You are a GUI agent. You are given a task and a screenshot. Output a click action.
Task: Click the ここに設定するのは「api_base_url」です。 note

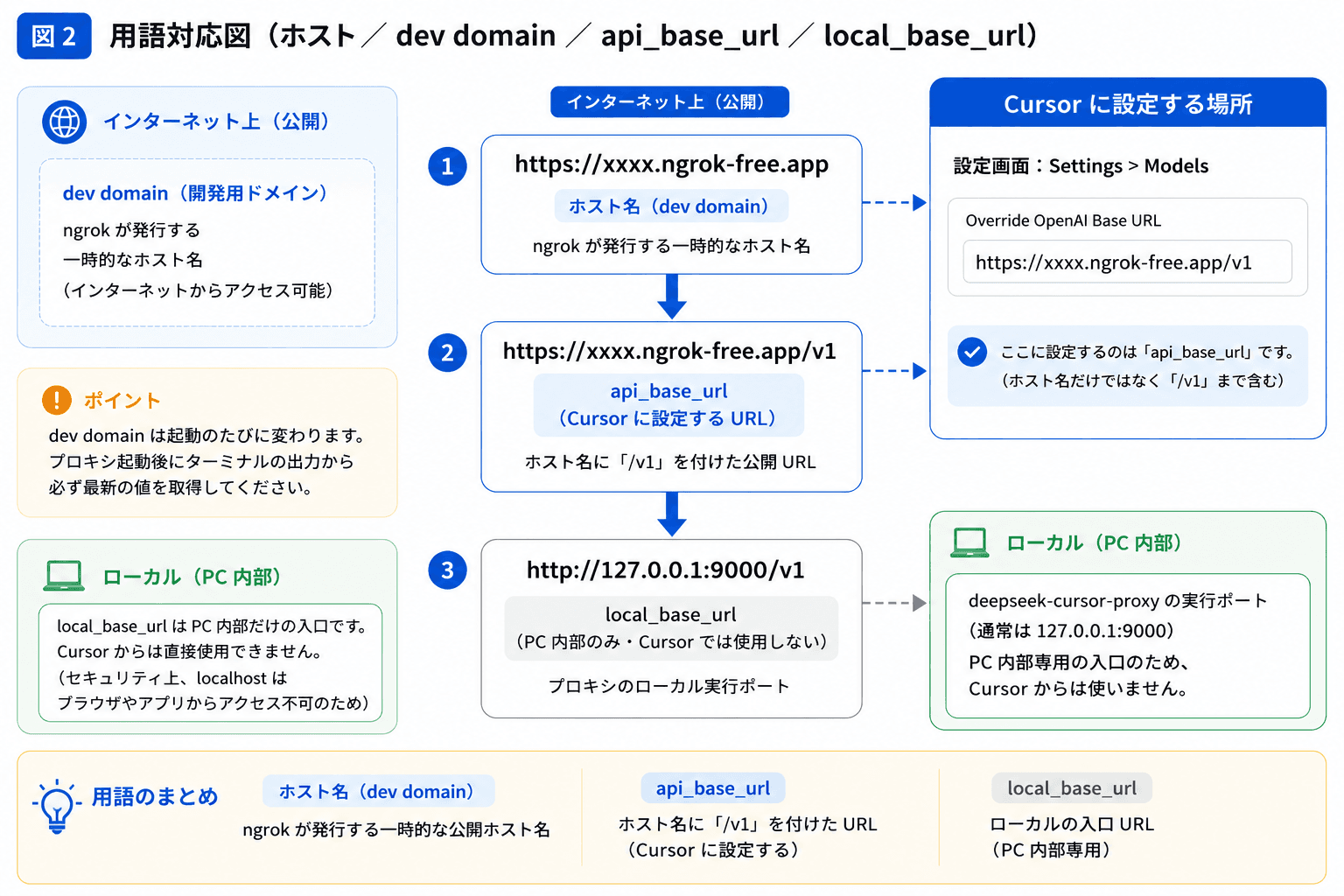[1148, 352]
